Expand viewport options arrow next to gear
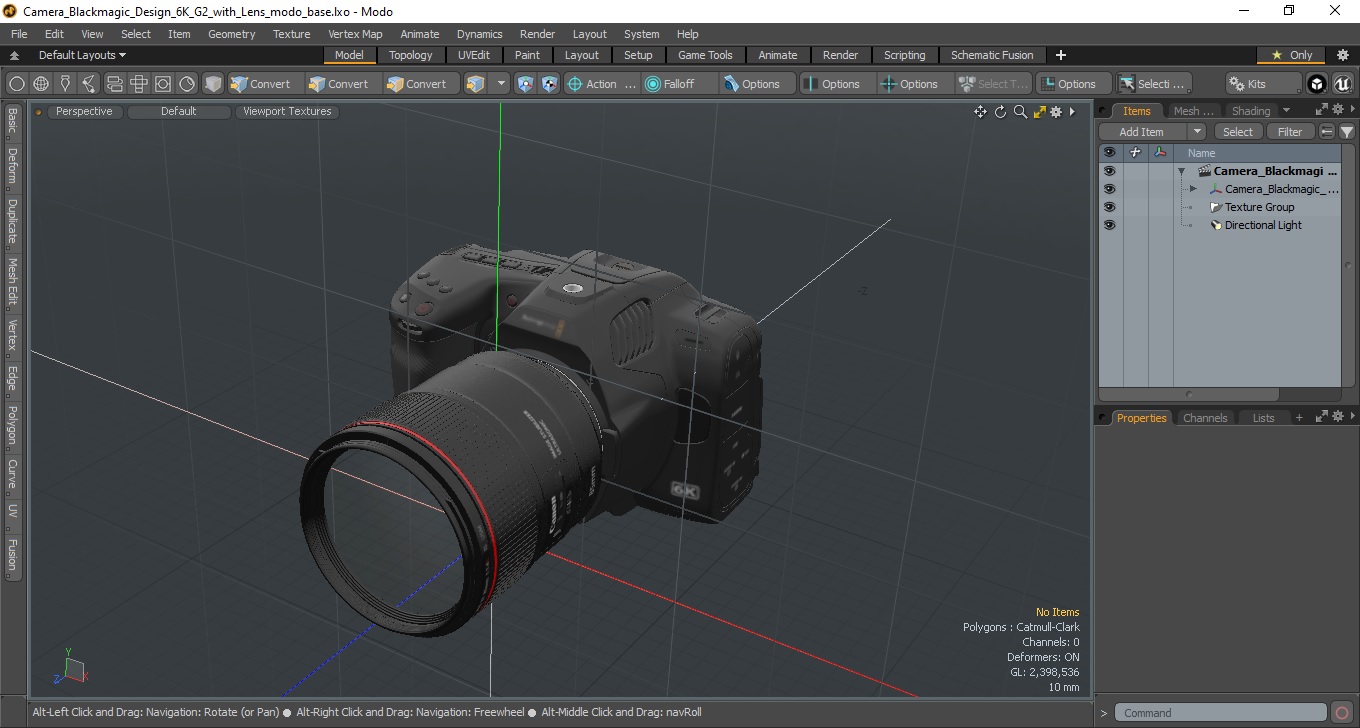The height and width of the screenshot is (728, 1360). [x=1072, y=112]
